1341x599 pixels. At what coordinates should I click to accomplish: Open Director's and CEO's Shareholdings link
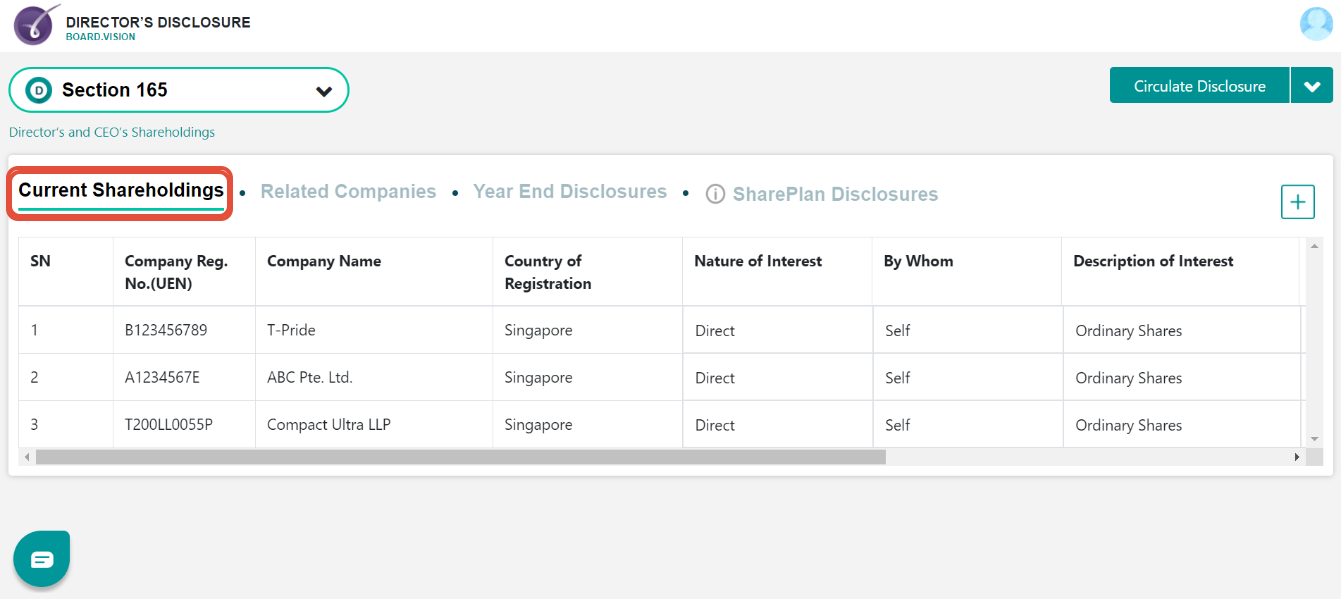click(x=112, y=131)
